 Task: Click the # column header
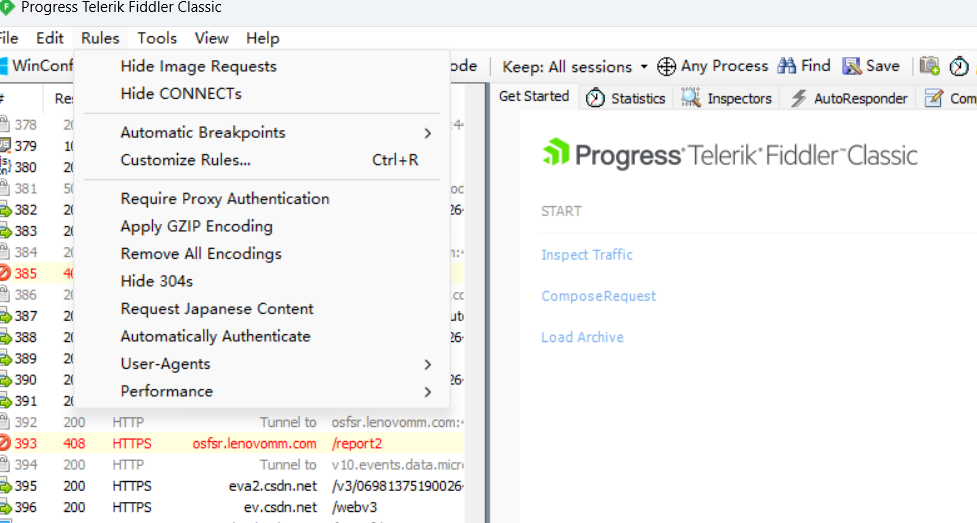21,98
